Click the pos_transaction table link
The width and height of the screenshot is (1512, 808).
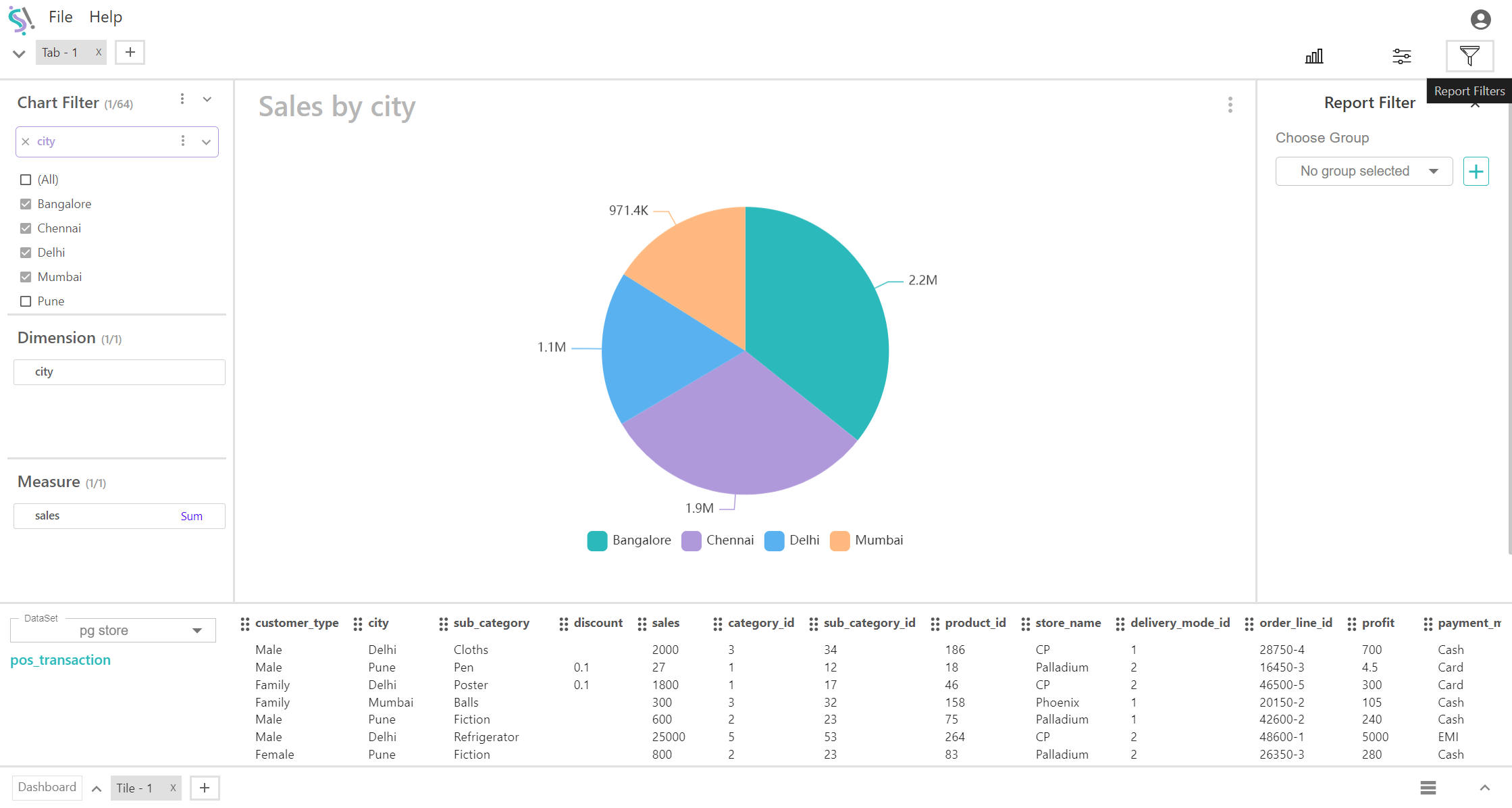(x=60, y=660)
